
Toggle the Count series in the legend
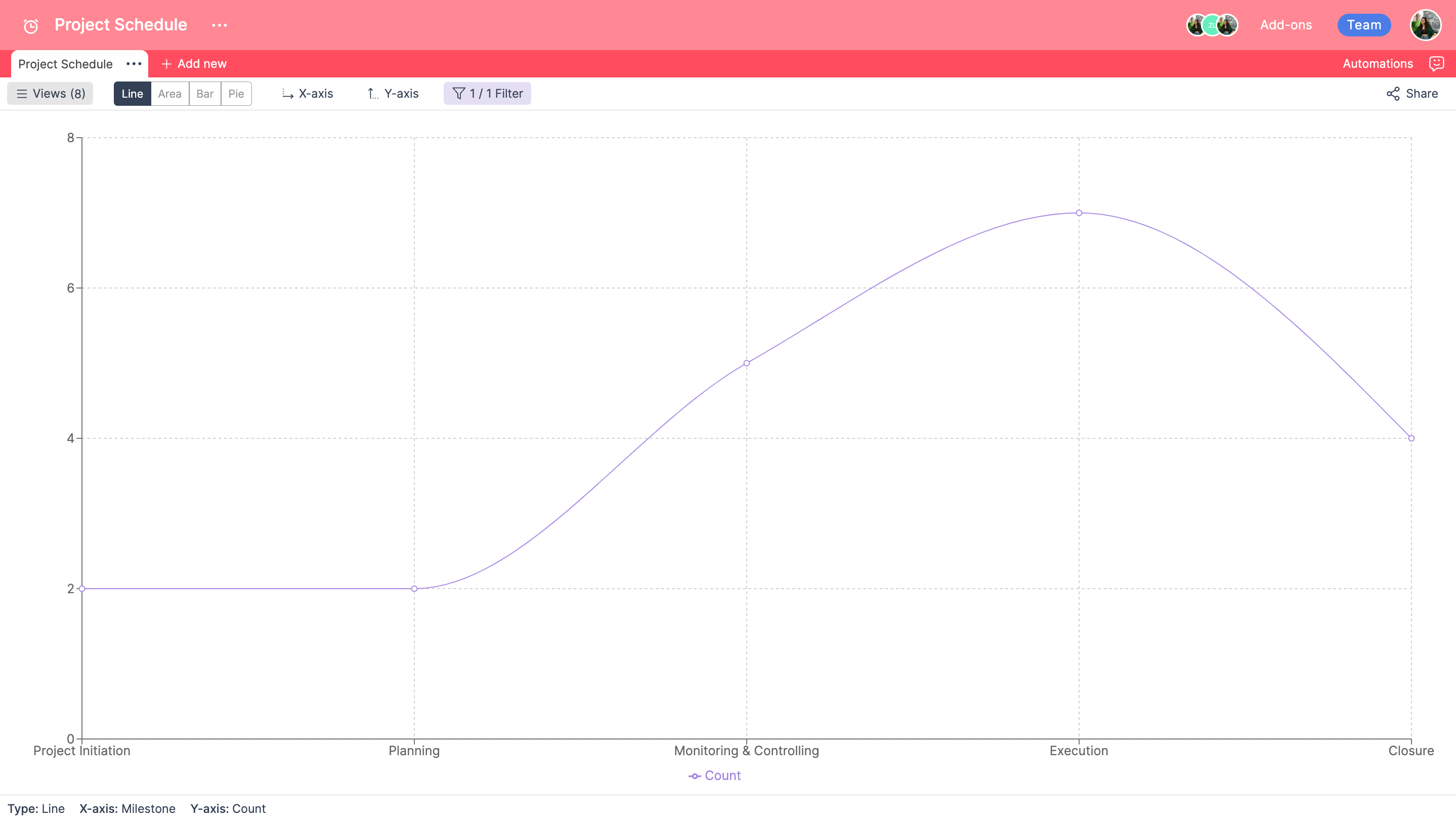pos(714,775)
